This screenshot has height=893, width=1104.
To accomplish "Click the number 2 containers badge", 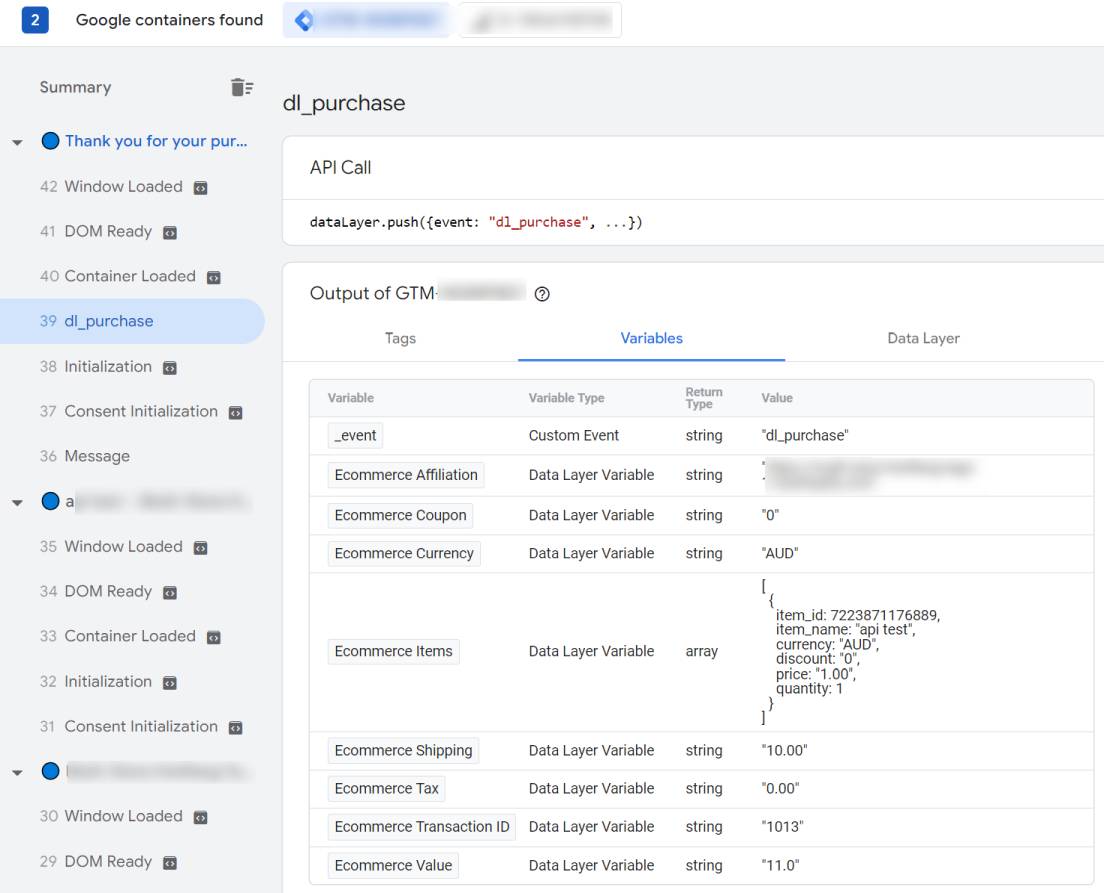I will [34, 20].
